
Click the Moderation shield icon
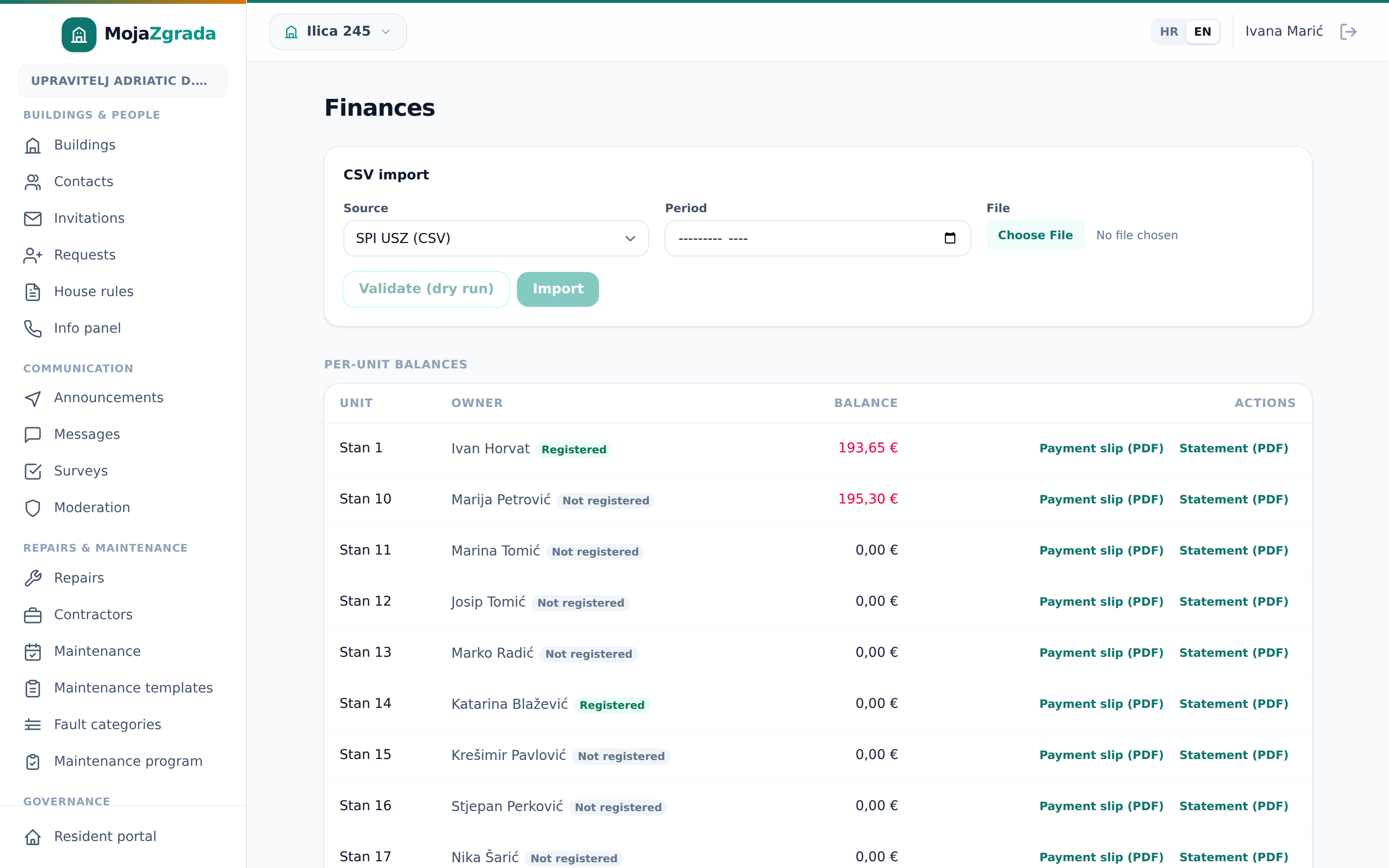pos(33,508)
